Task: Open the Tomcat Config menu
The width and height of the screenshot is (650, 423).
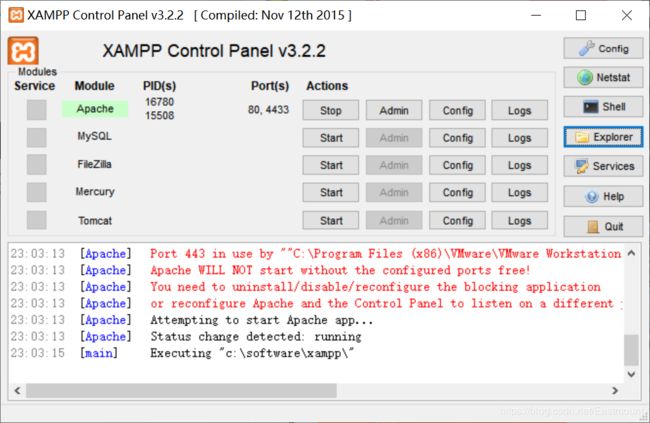Action: (x=457, y=220)
